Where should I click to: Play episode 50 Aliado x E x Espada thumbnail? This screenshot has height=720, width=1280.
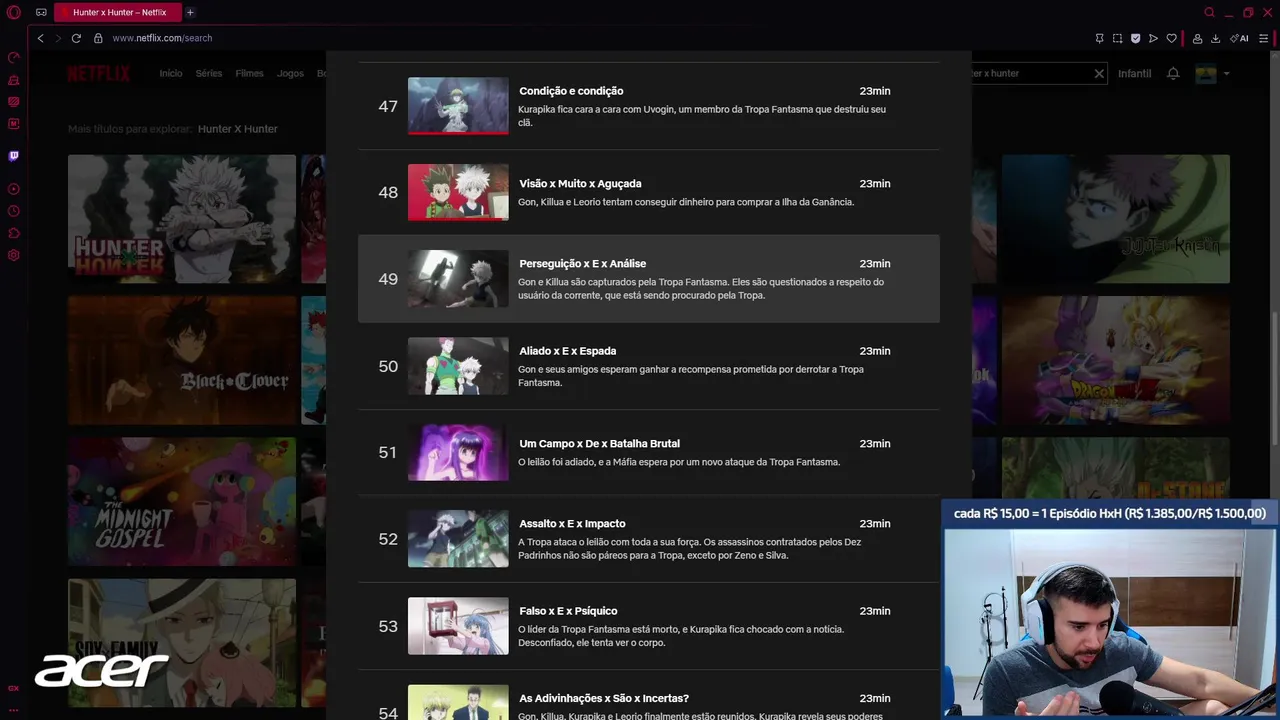click(x=458, y=366)
